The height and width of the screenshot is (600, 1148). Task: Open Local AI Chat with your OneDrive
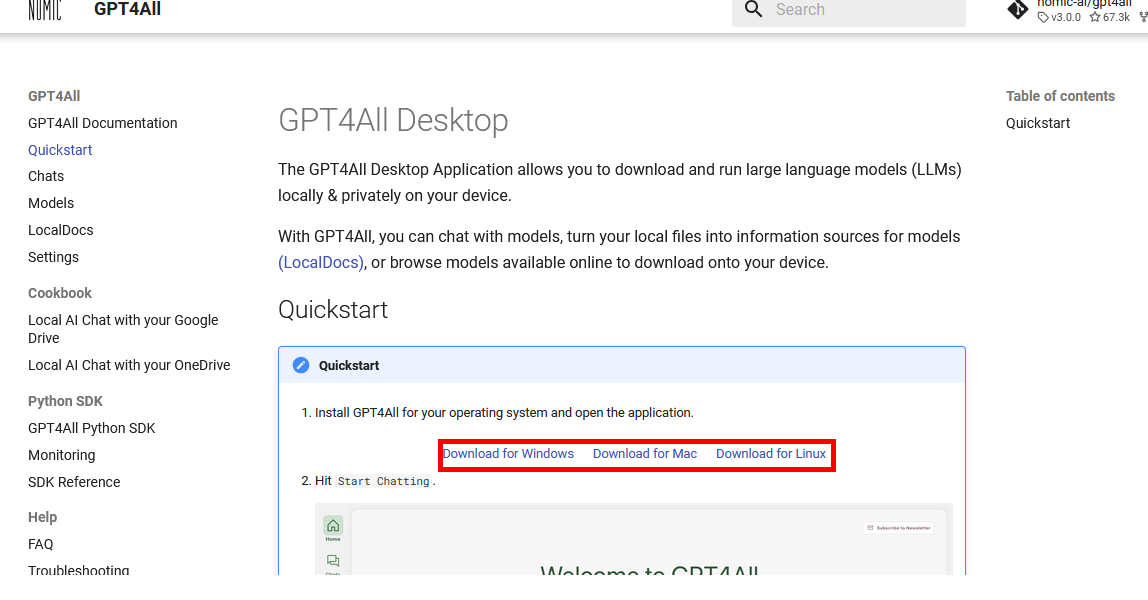[x=129, y=365]
